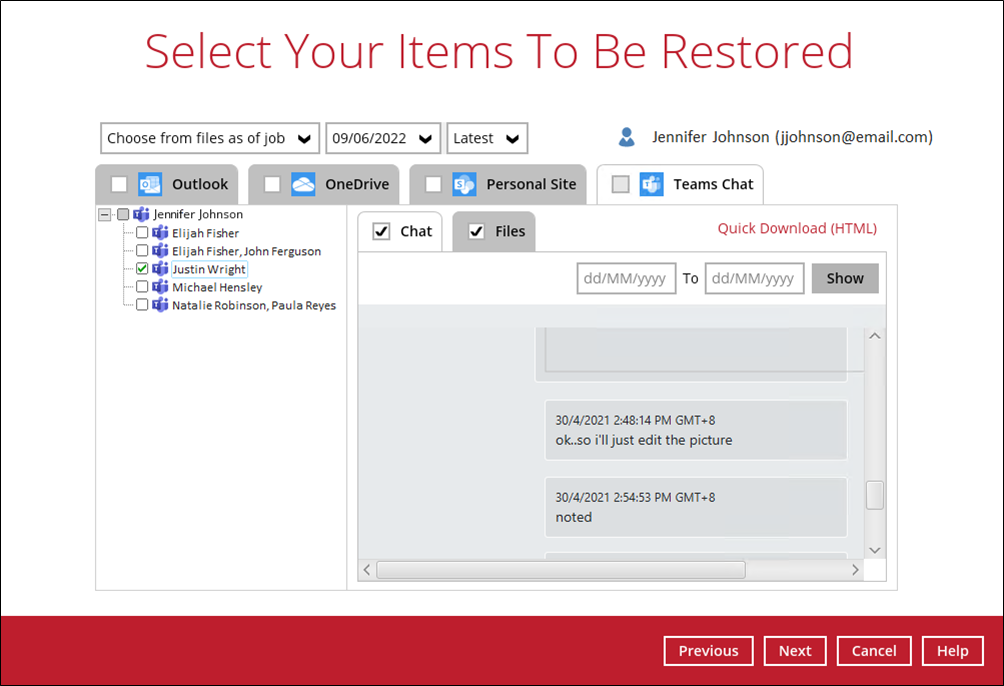The image size is (1004, 686).
Task: Open the 09/06/2022 date dropdown
Action: click(x=384, y=138)
